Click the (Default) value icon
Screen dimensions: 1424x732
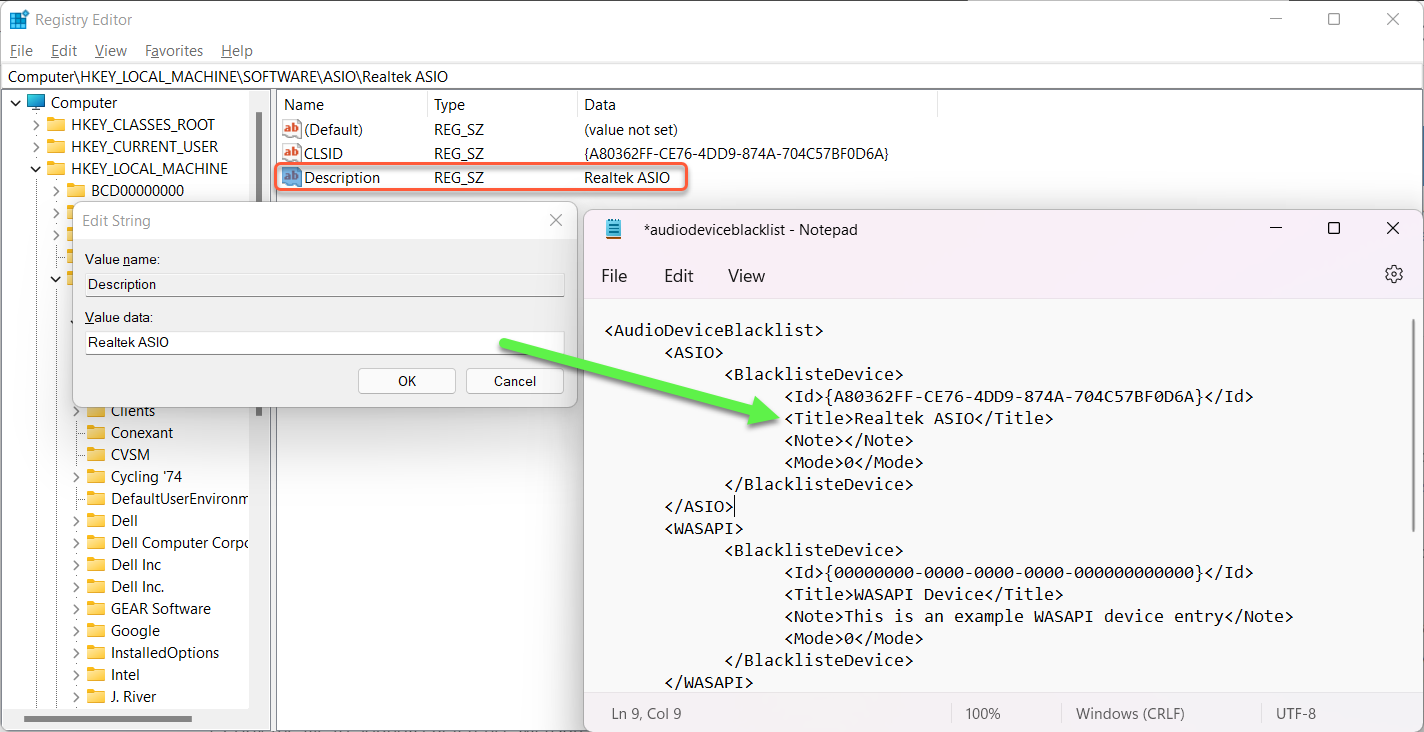[x=292, y=130]
